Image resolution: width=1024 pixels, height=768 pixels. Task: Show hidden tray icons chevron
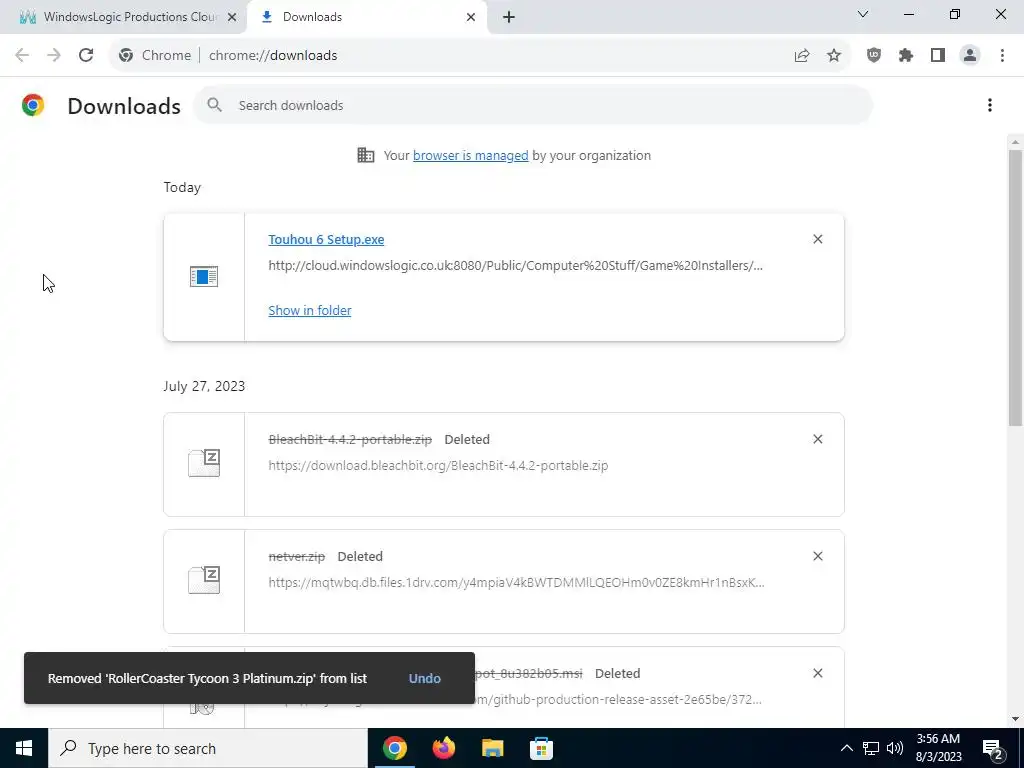[846, 748]
